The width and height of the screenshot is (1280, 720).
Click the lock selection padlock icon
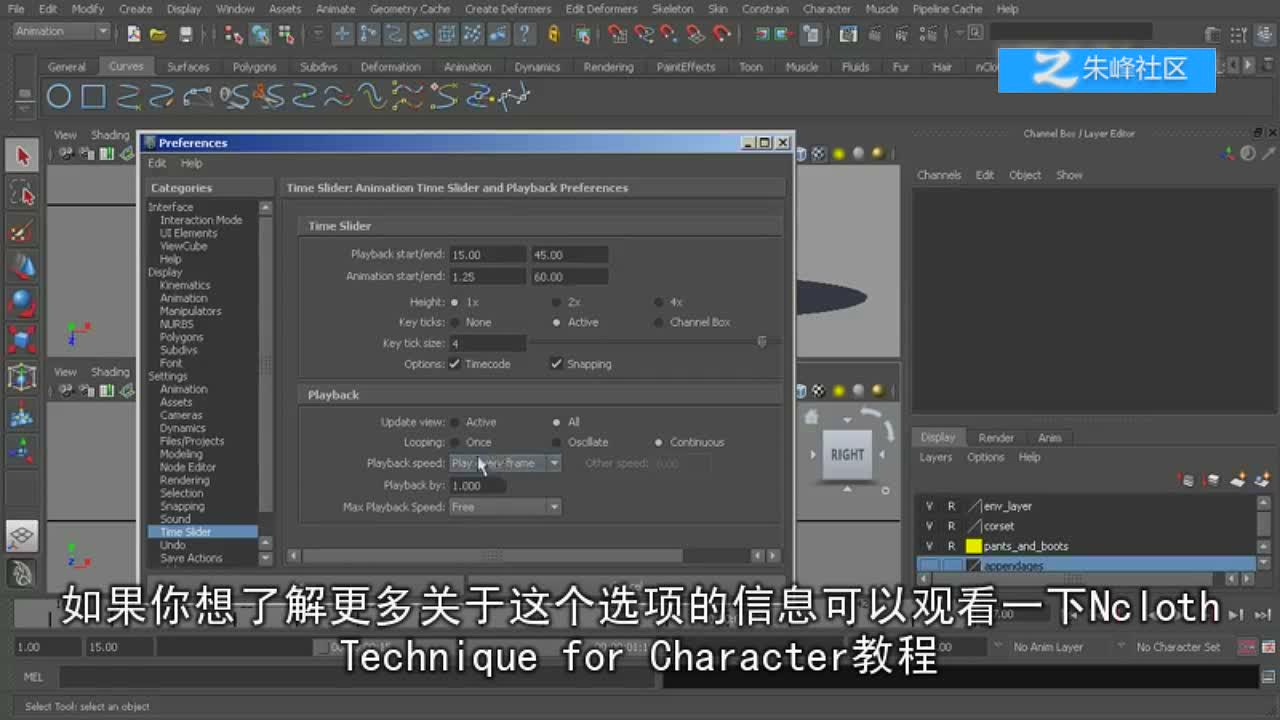tap(553, 34)
